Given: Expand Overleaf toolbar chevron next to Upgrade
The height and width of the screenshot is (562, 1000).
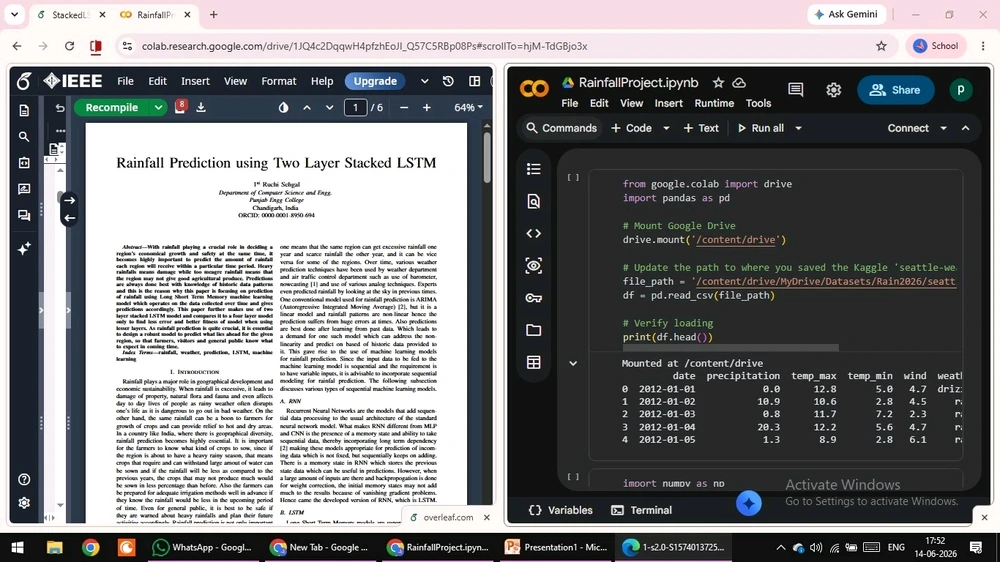Looking at the screenshot, I should (424, 81).
